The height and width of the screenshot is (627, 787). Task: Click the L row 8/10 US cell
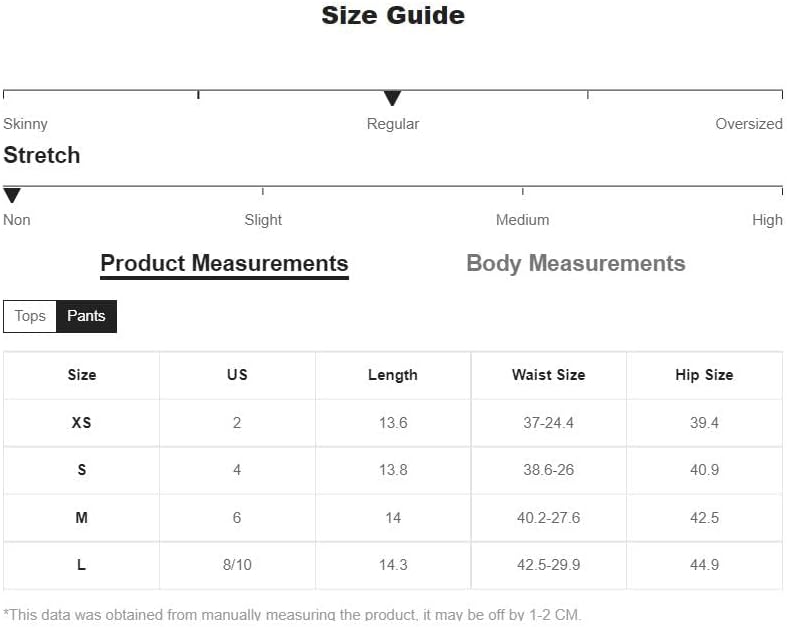point(237,565)
